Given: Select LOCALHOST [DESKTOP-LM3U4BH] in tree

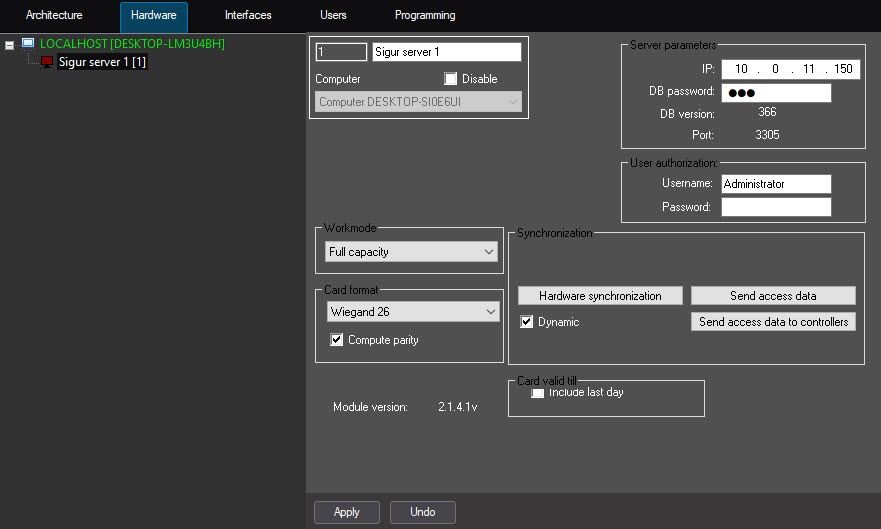Looking at the screenshot, I should click(x=132, y=44).
